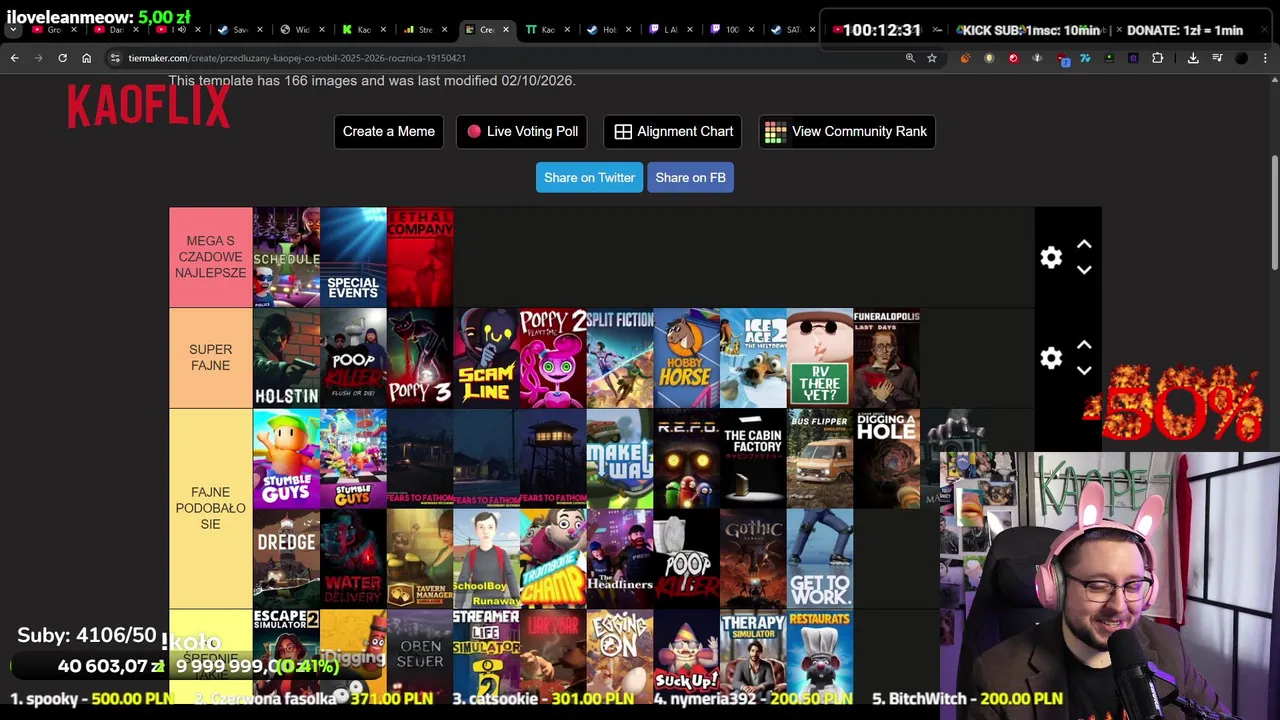This screenshot has height=720, width=1280.
Task: Move MEGA S CZADOWE tier up
Action: tap(1084, 245)
